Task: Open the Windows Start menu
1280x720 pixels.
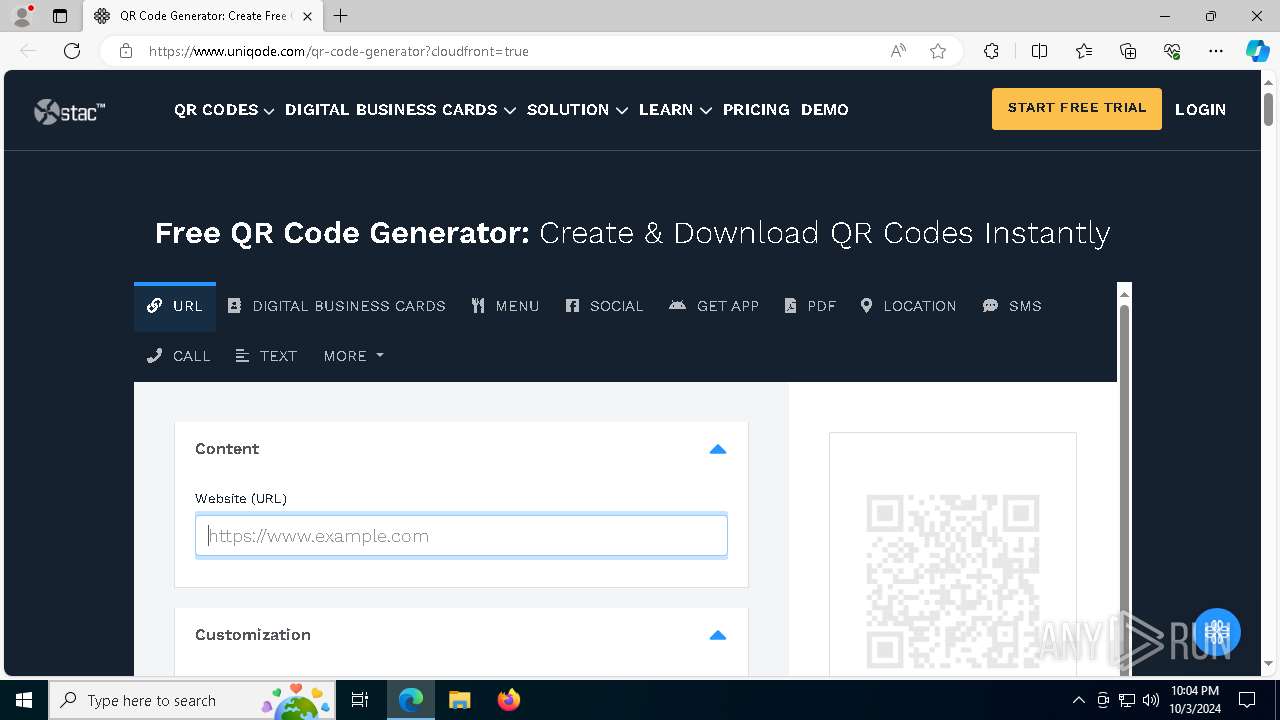Action: click(24, 700)
